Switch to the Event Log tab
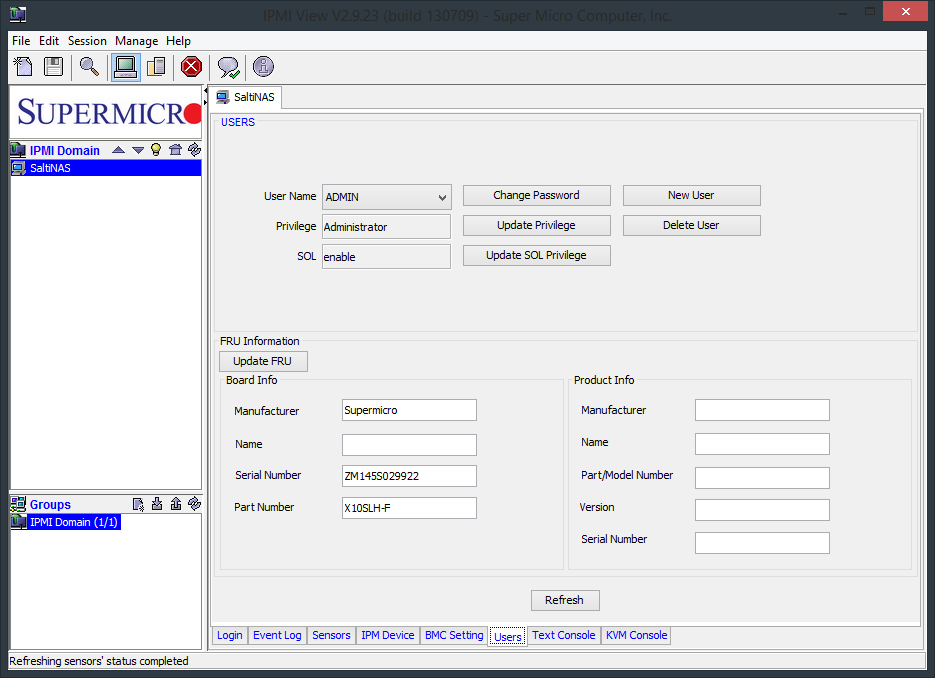 point(277,635)
